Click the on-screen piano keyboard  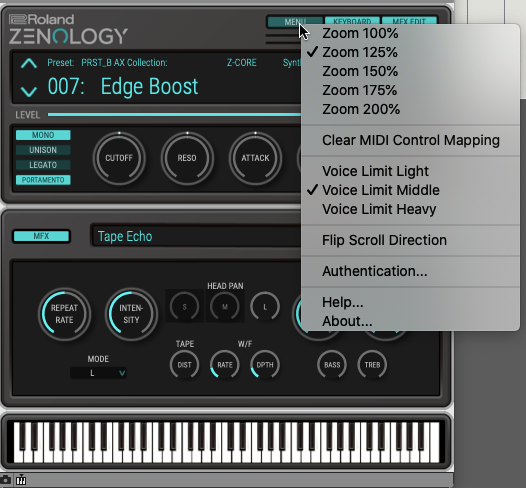tap(226, 442)
